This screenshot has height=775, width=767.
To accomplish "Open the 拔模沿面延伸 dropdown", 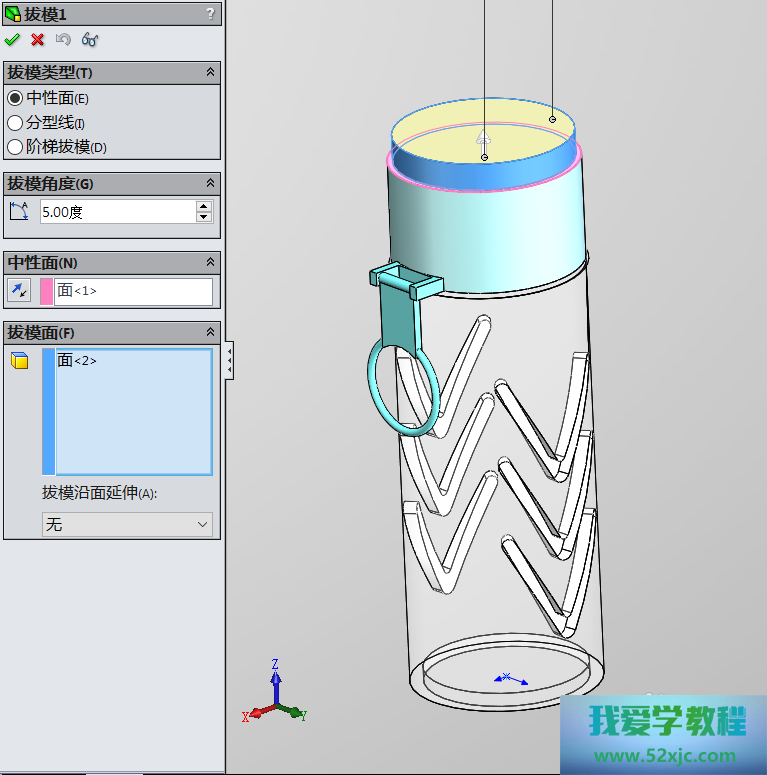I will pyautogui.click(x=127, y=524).
